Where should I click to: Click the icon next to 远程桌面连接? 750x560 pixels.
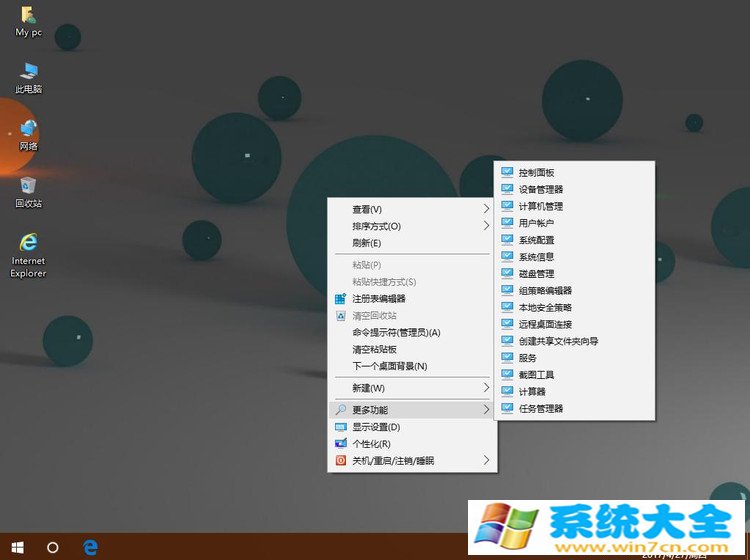click(507, 324)
